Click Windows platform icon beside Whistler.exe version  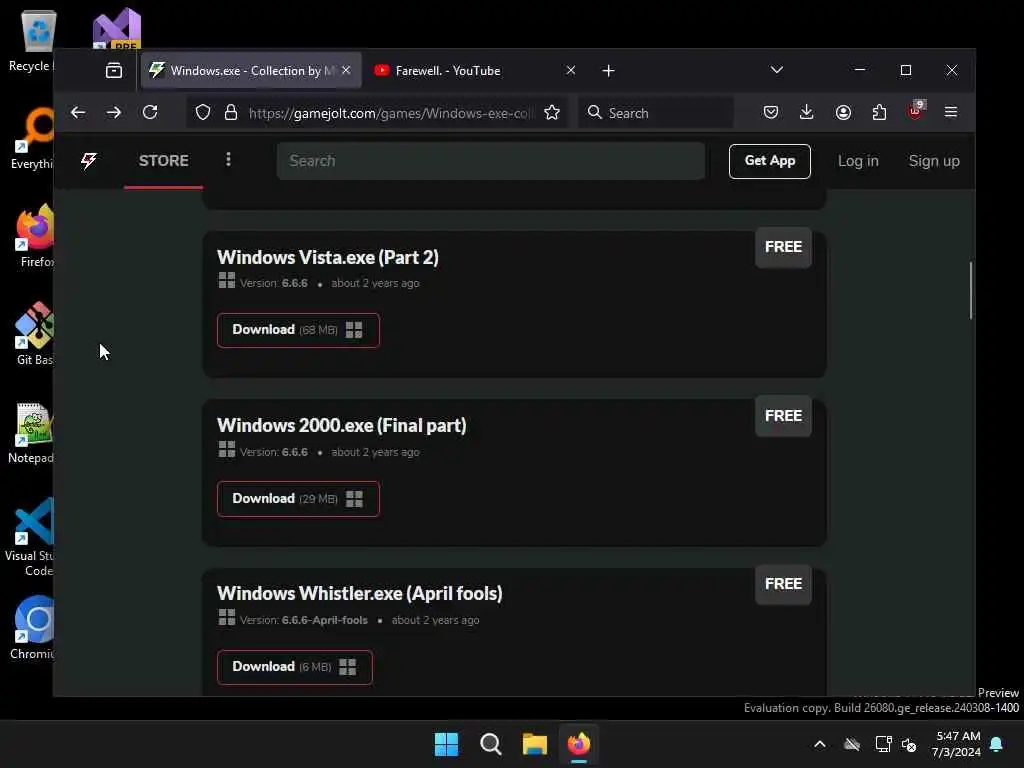click(x=227, y=617)
